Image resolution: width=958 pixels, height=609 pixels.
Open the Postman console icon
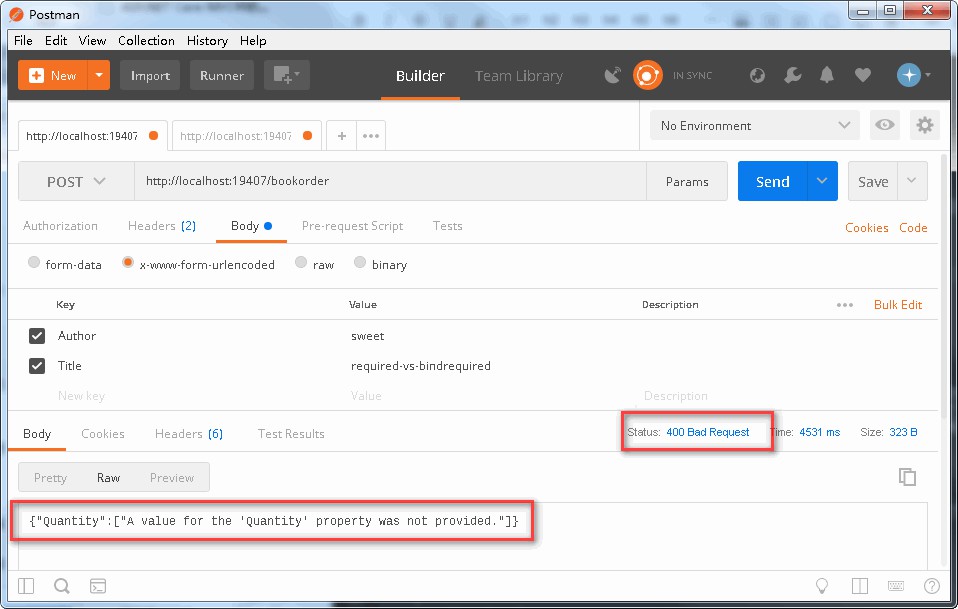coord(98,586)
